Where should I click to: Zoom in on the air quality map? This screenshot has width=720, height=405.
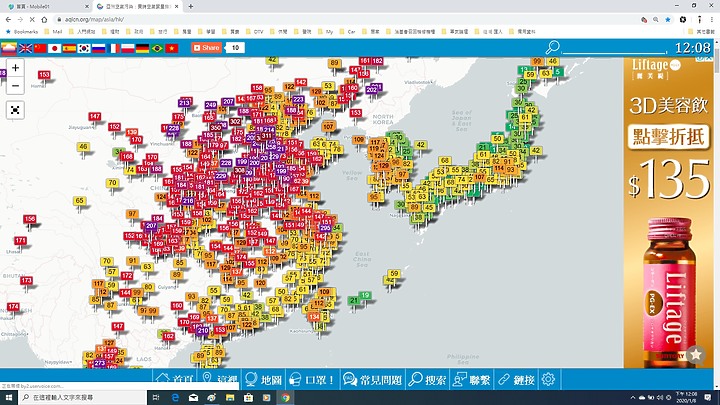click(15, 68)
